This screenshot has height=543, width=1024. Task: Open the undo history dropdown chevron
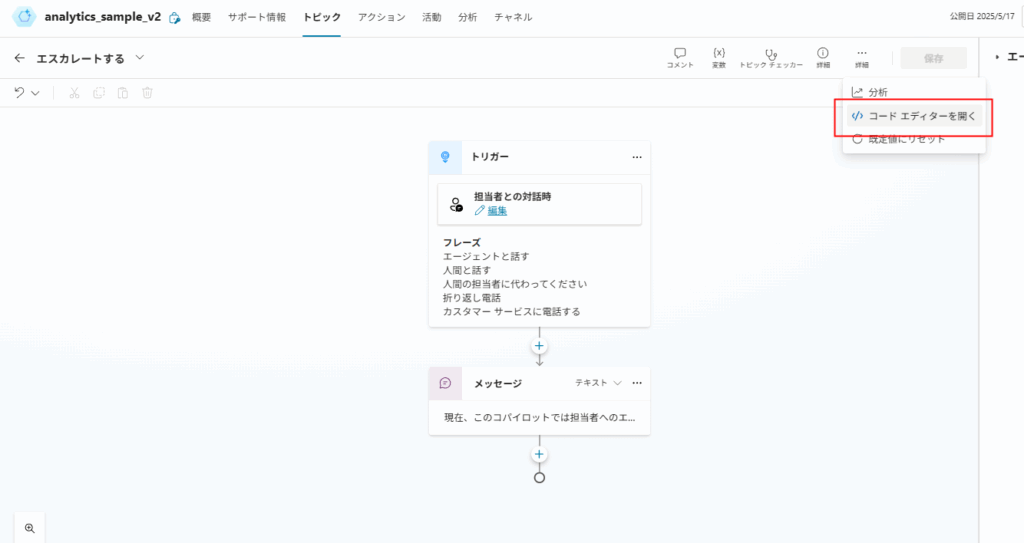[35, 93]
